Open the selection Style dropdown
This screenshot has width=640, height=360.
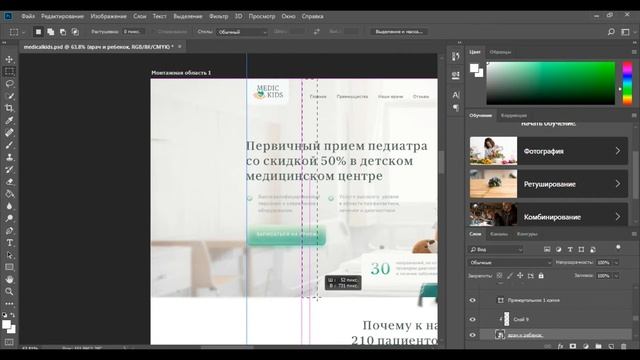coord(242,32)
